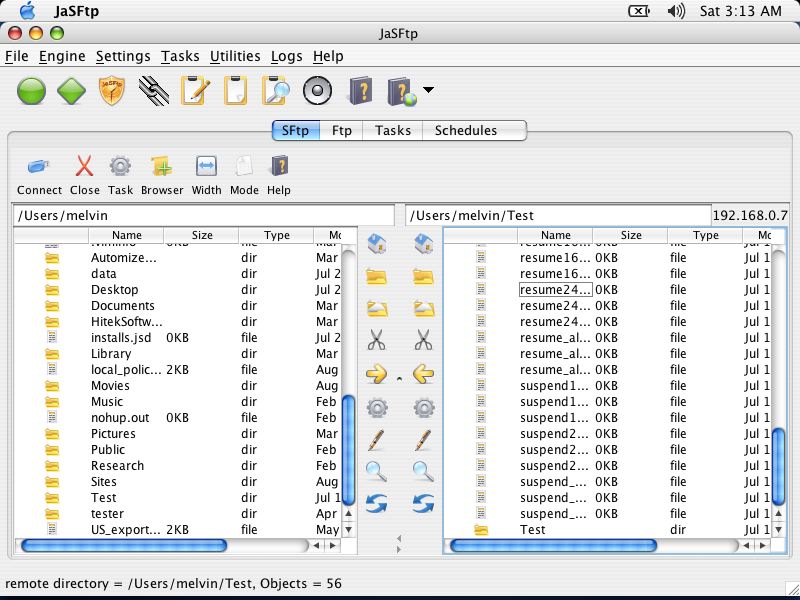
Task: Click the remote home directory icon
Action: (x=424, y=244)
